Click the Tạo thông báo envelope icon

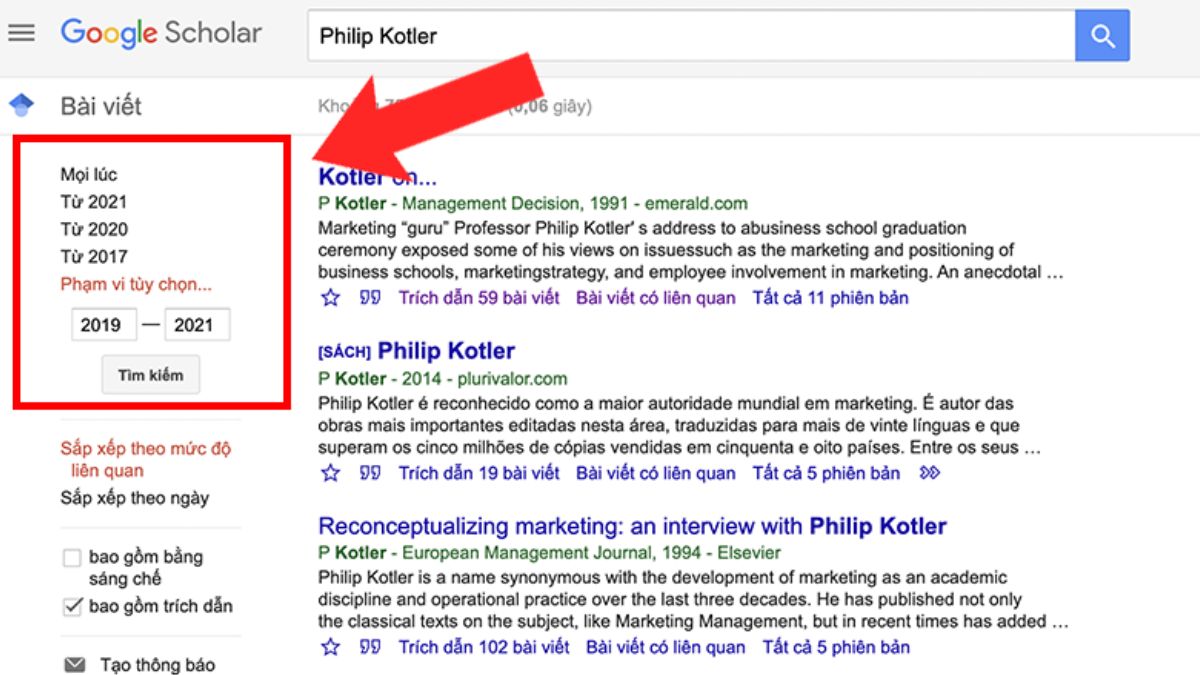point(74,665)
